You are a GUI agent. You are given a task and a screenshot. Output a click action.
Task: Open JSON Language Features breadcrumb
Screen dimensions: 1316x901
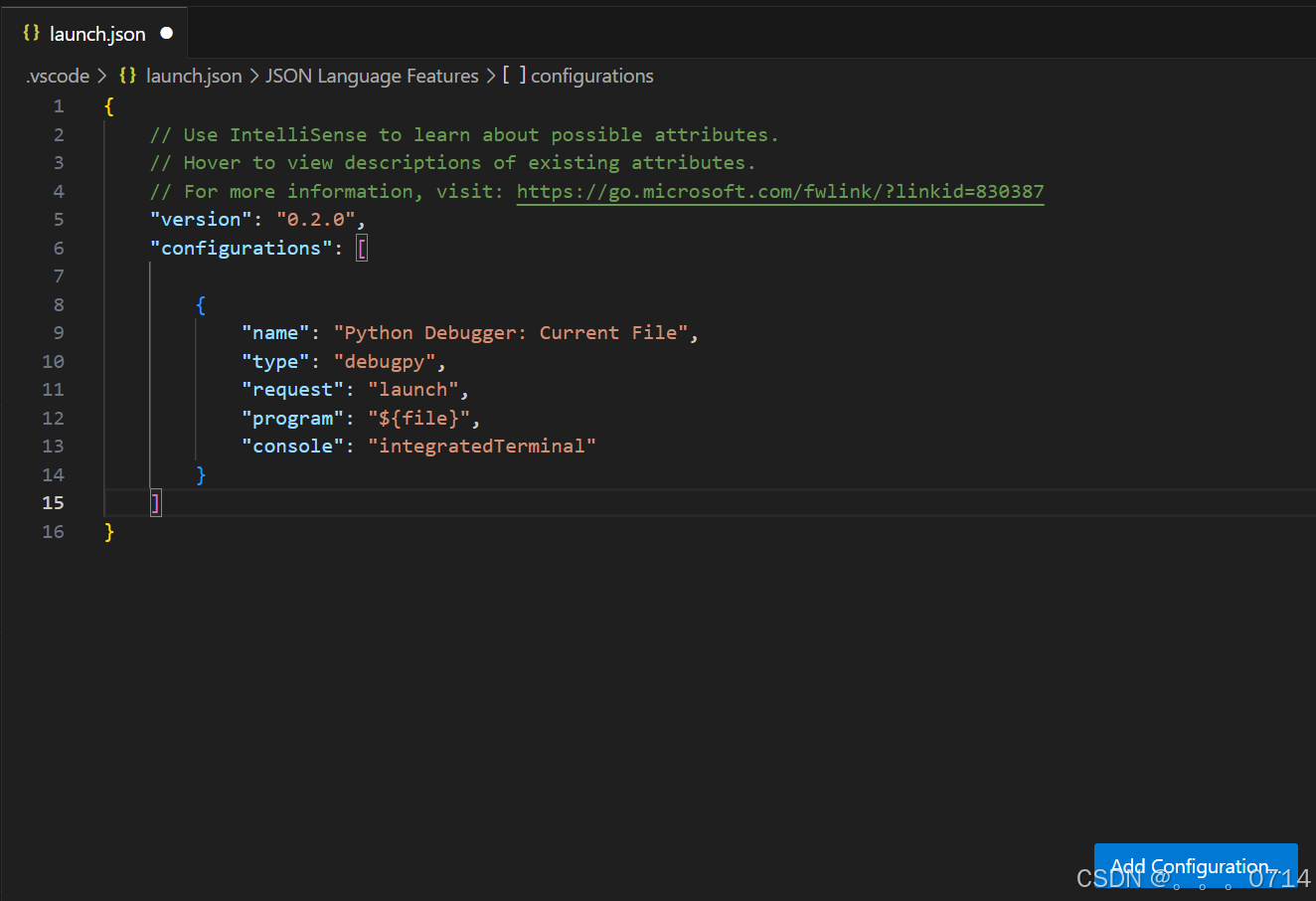(x=372, y=77)
